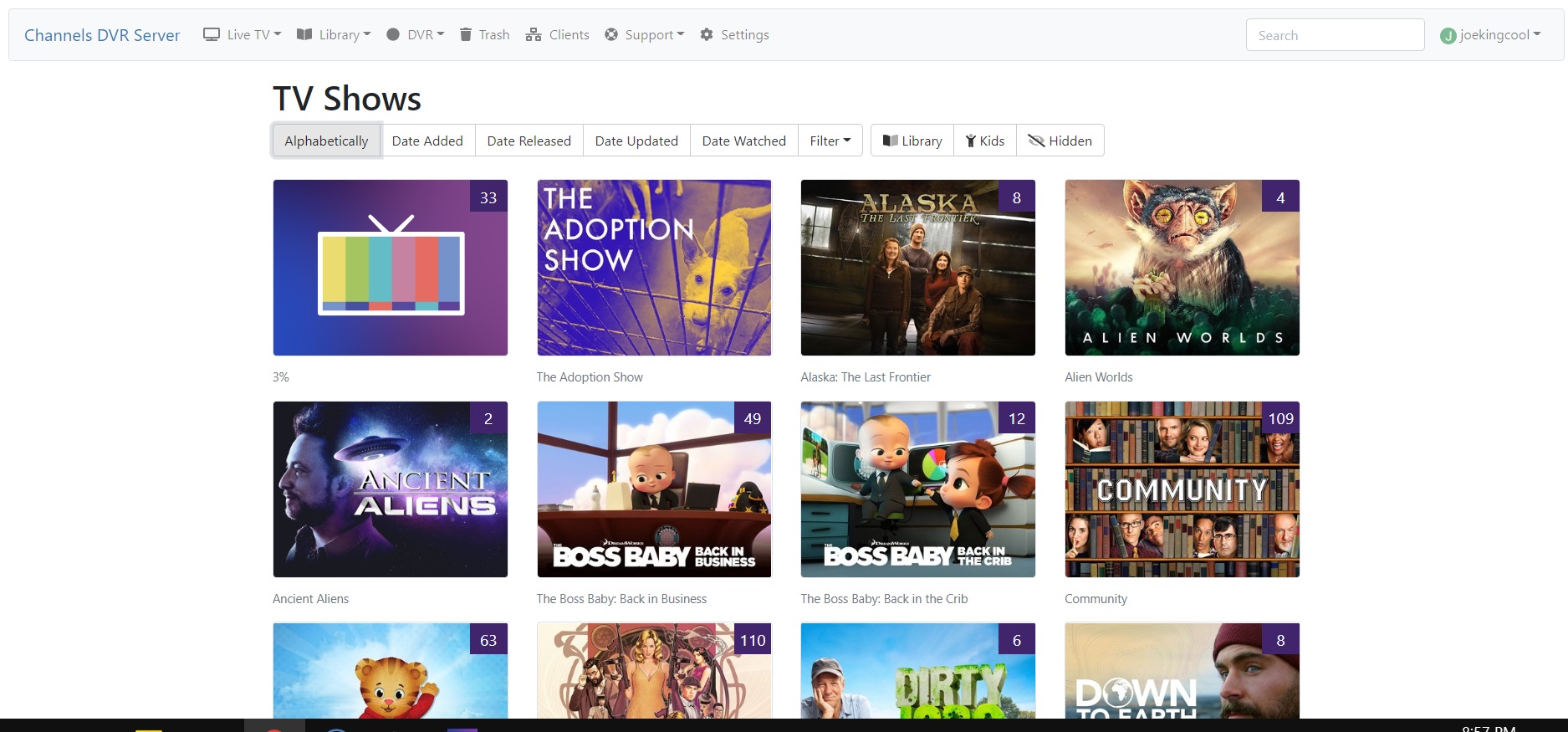Click the Live TV monitor icon
Viewport: 1568px width, 732px height.
click(212, 34)
